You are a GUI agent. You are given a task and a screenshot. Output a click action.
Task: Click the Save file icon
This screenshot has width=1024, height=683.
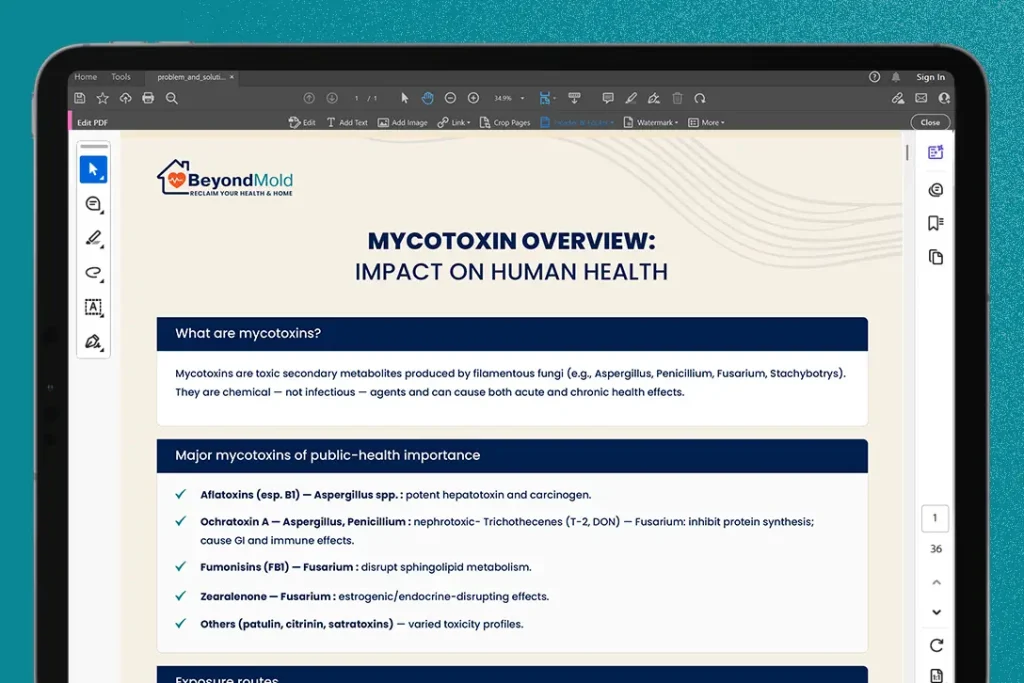80,98
